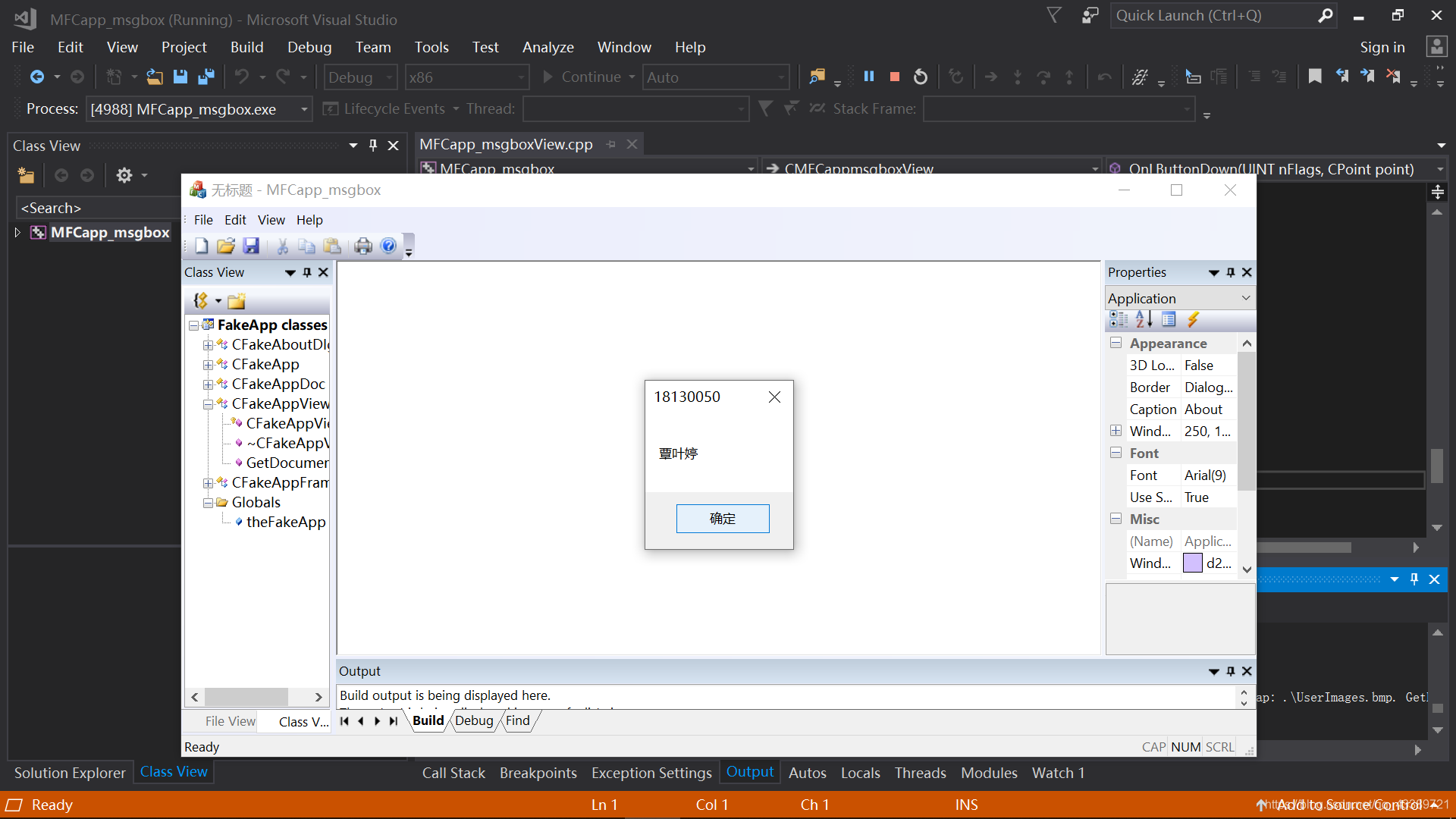The width and height of the screenshot is (1456, 819).
Task: Collapse the Appearance property group
Action: tap(1116, 343)
